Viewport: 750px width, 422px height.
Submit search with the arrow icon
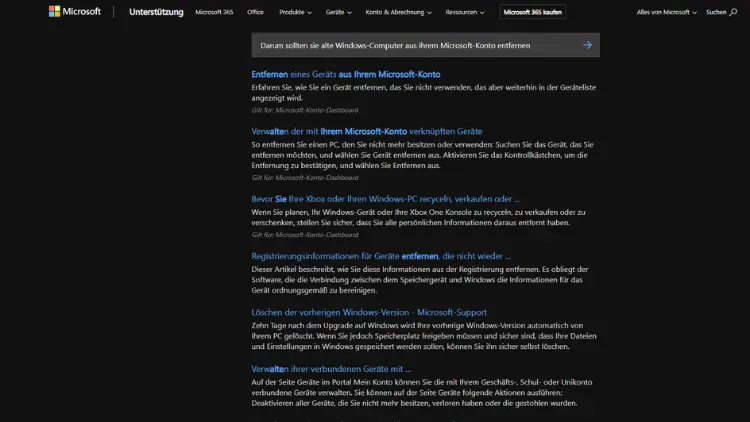pos(587,45)
